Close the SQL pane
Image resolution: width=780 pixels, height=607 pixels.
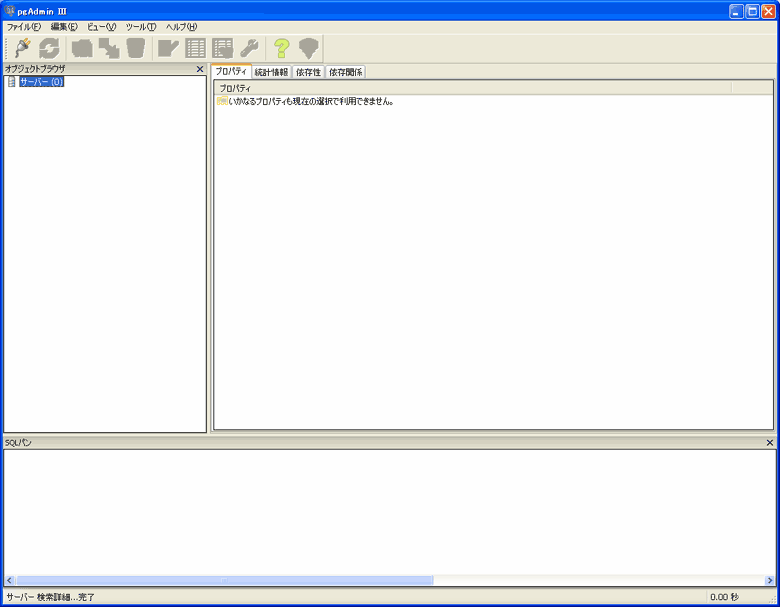[x=769, y=442]
